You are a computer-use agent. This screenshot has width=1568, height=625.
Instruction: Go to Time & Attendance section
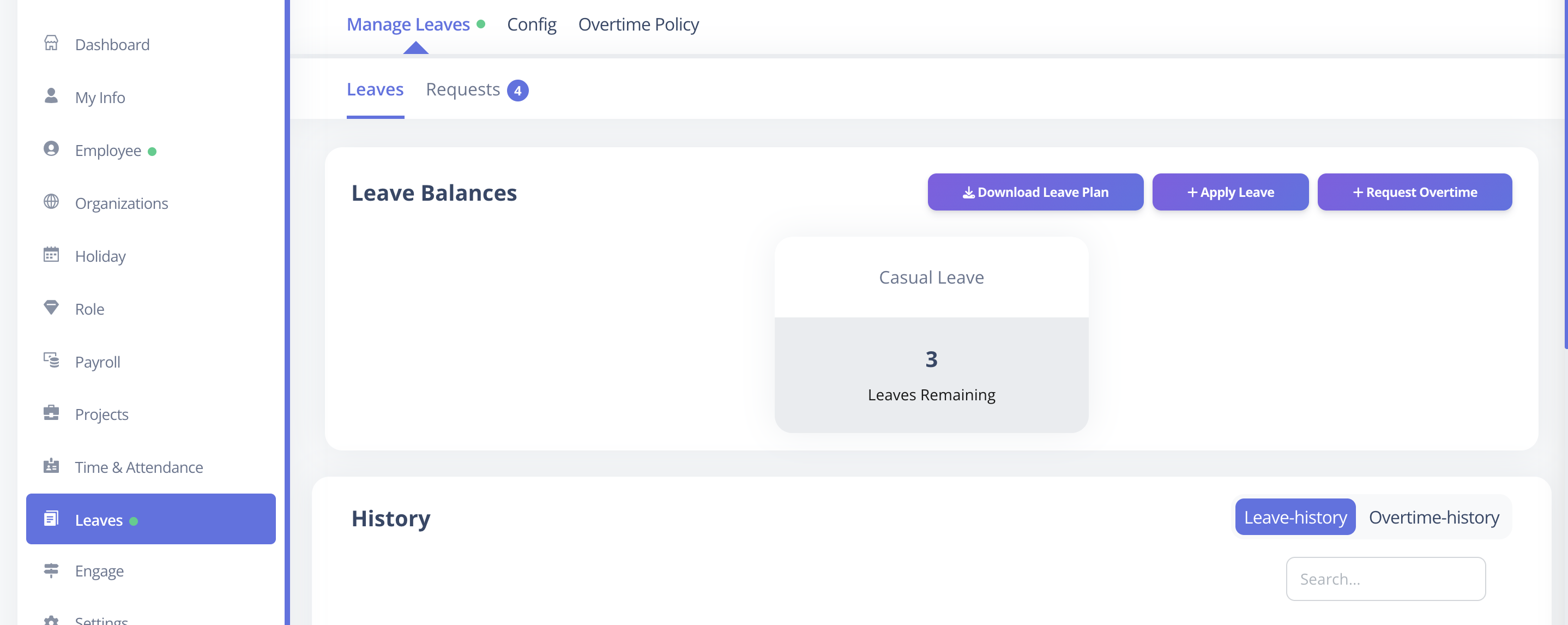[150, 467]
